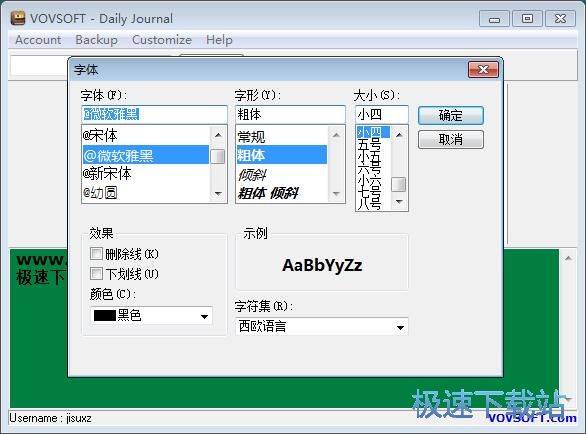Image resolution: width=586 pixels, height=434 pixels.
Task: Select size 六号
Action: (x=373, y=168)
